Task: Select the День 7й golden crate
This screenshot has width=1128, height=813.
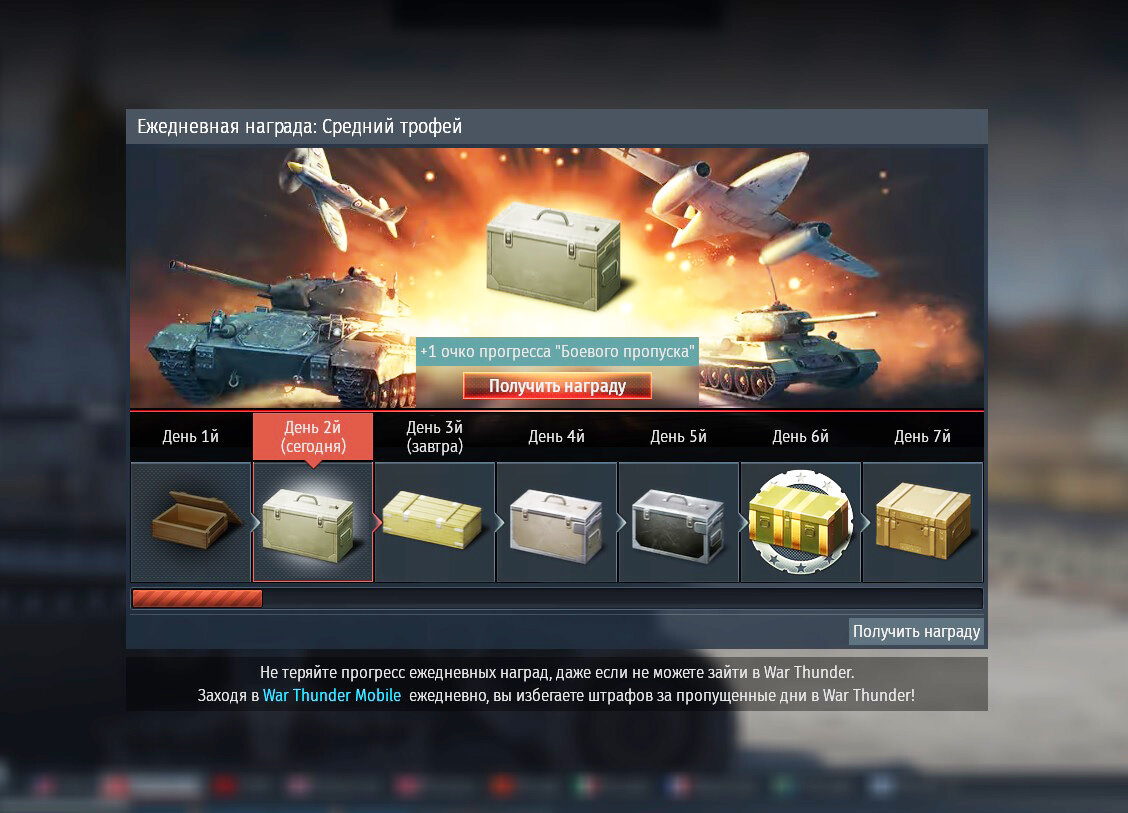Action: pos(922,522)
